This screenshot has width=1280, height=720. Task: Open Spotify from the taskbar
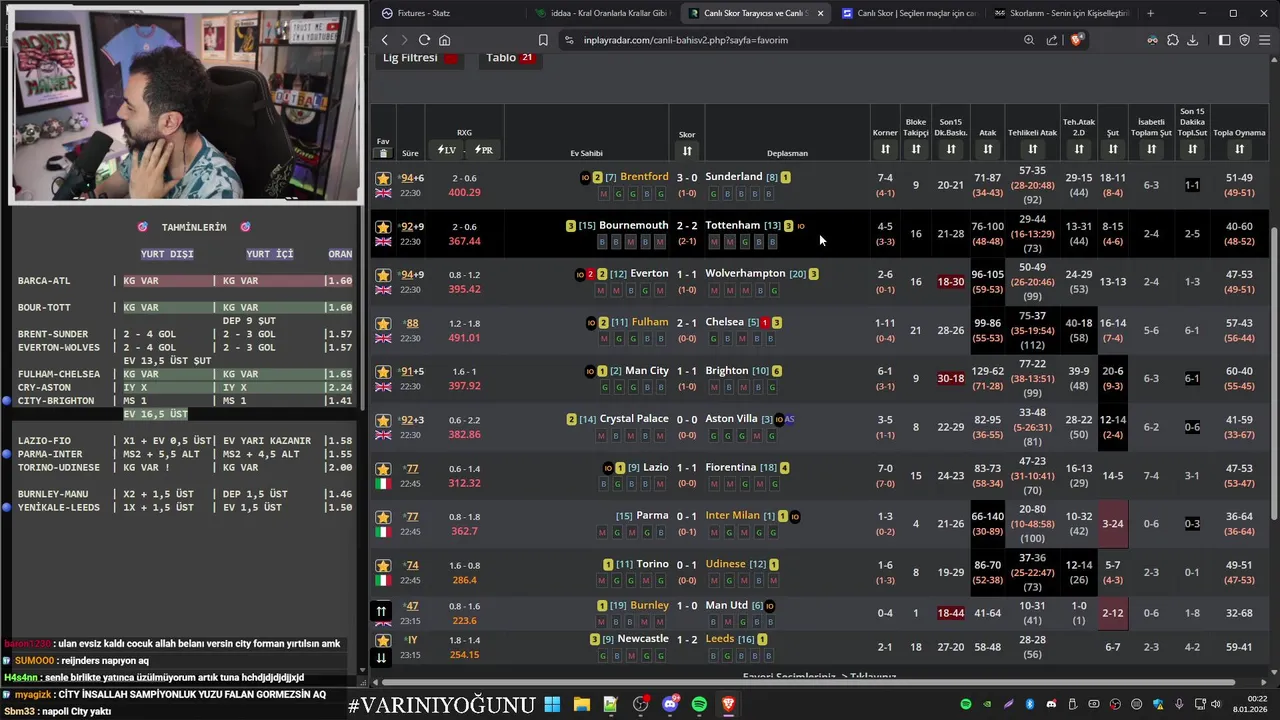click(699, 704)
